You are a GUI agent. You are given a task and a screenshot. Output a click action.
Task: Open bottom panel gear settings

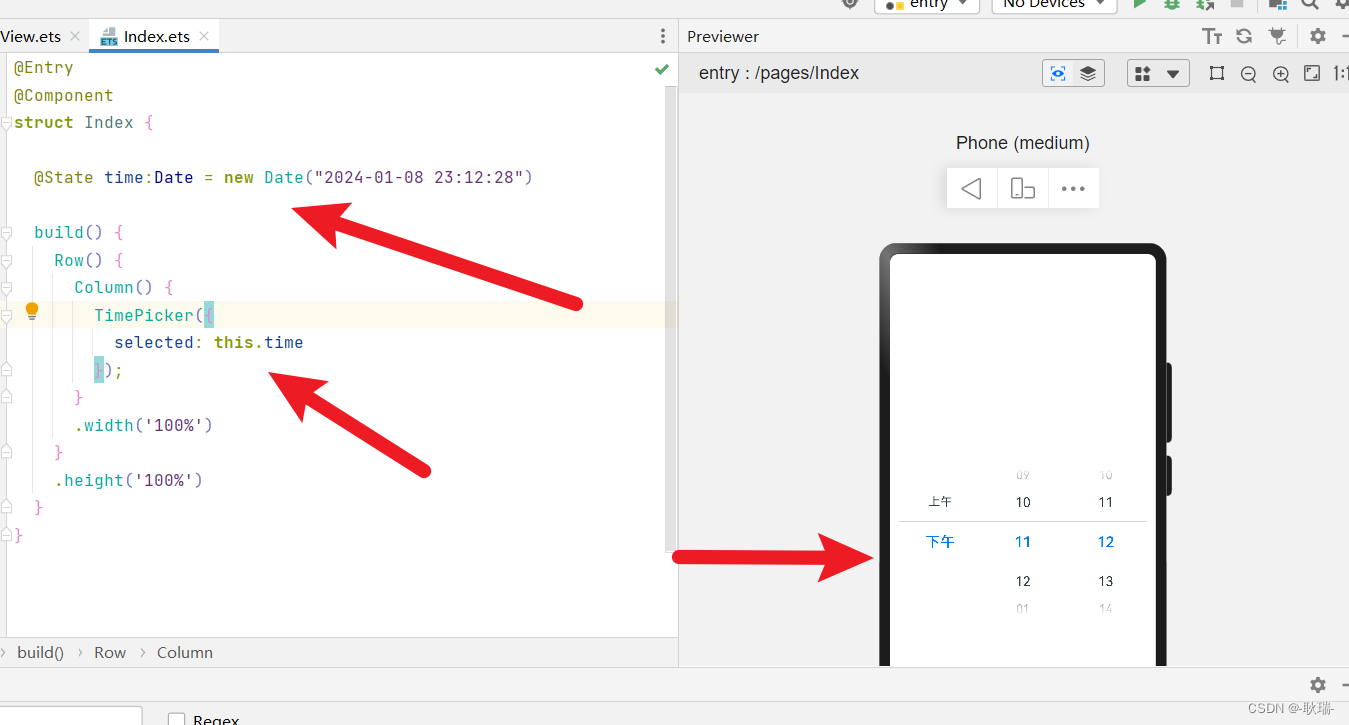tap(1318, 685)
